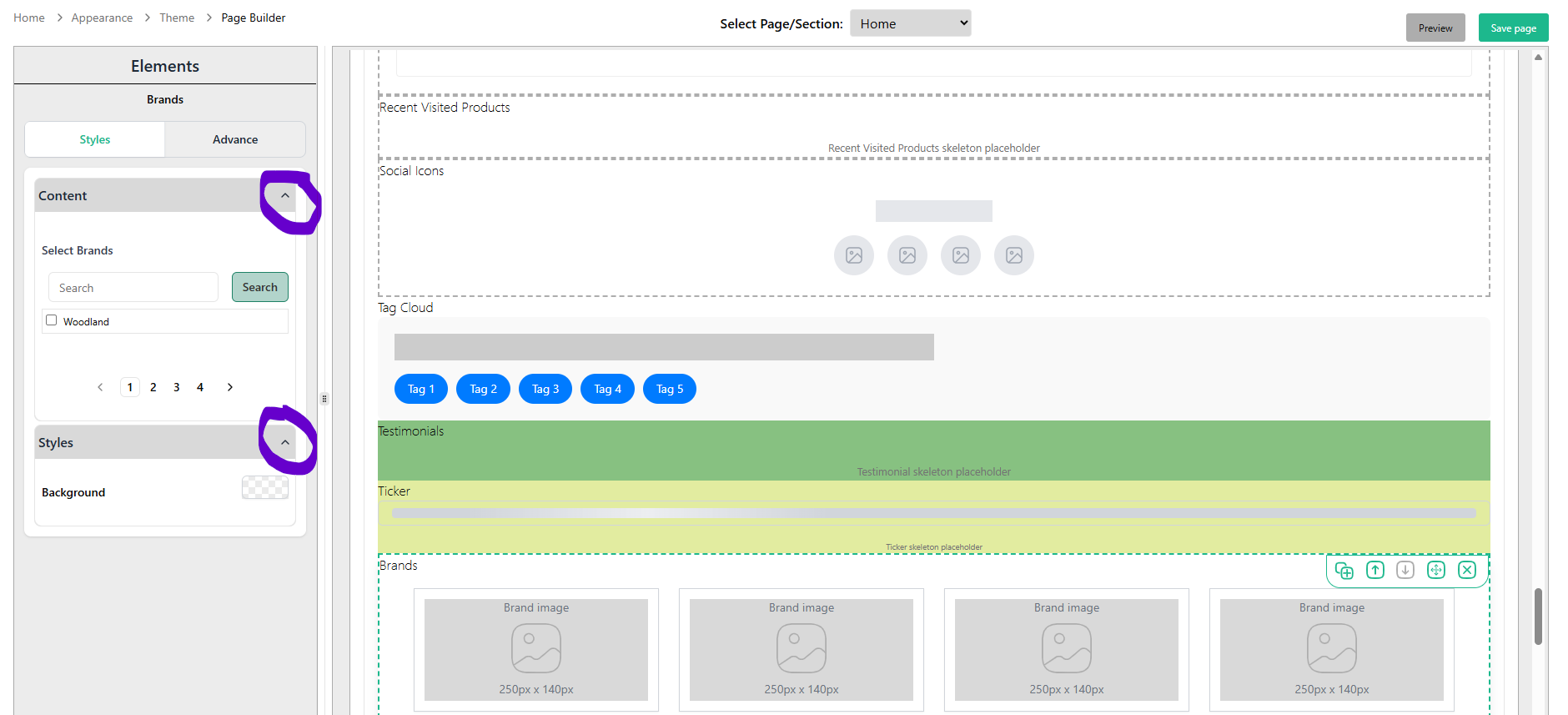Tick the Woodland brand checkbox
Screen dimensions: 1568x715
52,320
